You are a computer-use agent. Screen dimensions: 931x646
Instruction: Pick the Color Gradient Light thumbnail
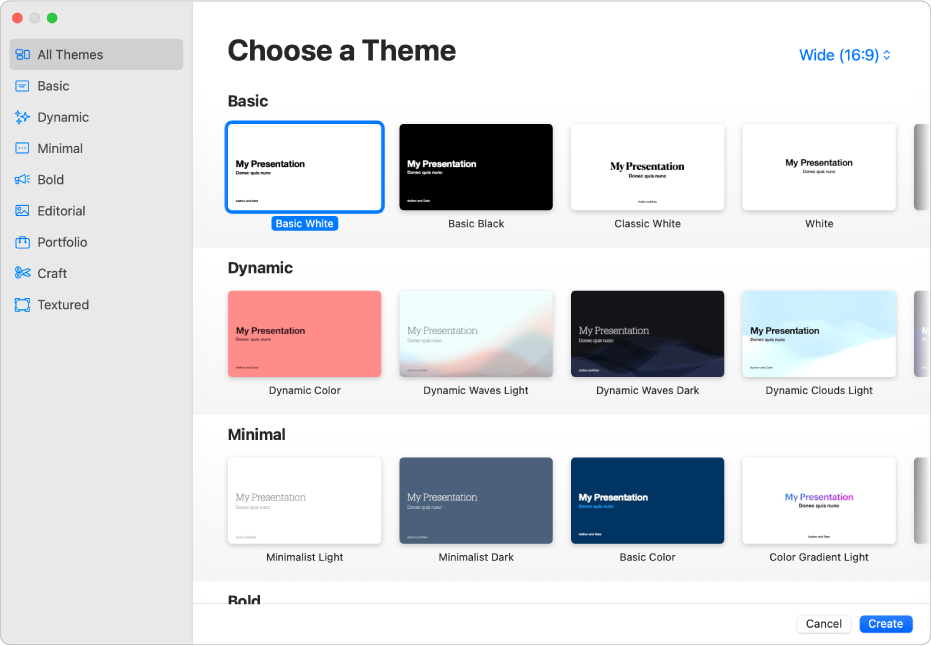(x=819, y=501)
